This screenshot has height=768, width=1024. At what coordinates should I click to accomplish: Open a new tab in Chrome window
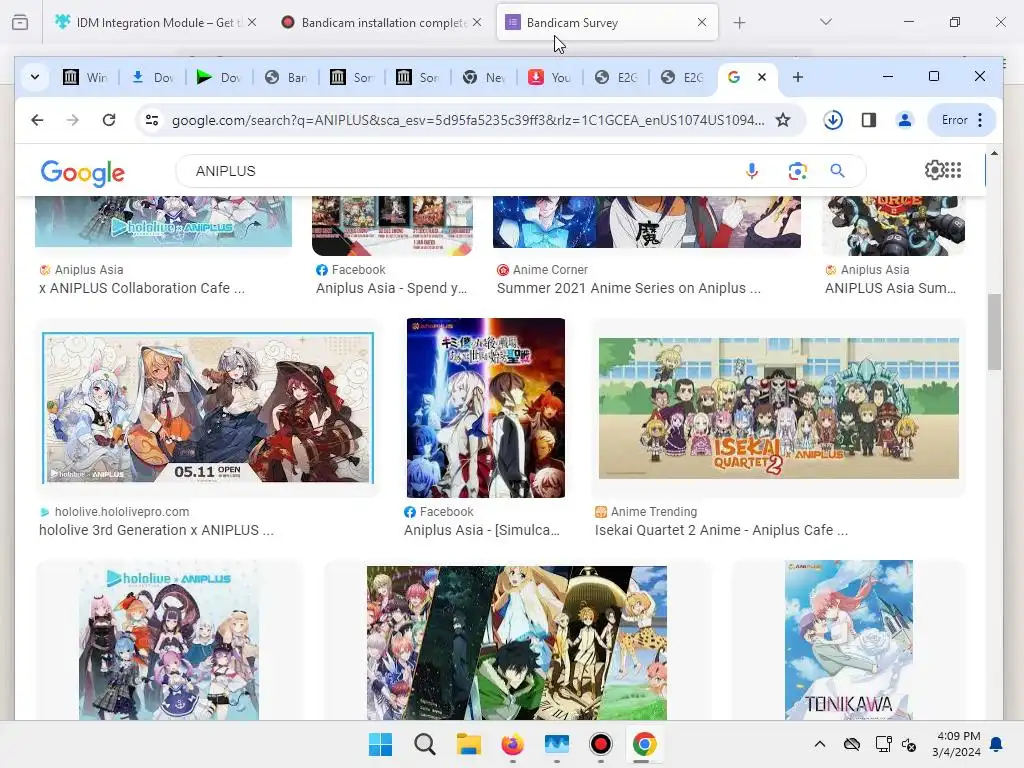click(x=797, y=77)
